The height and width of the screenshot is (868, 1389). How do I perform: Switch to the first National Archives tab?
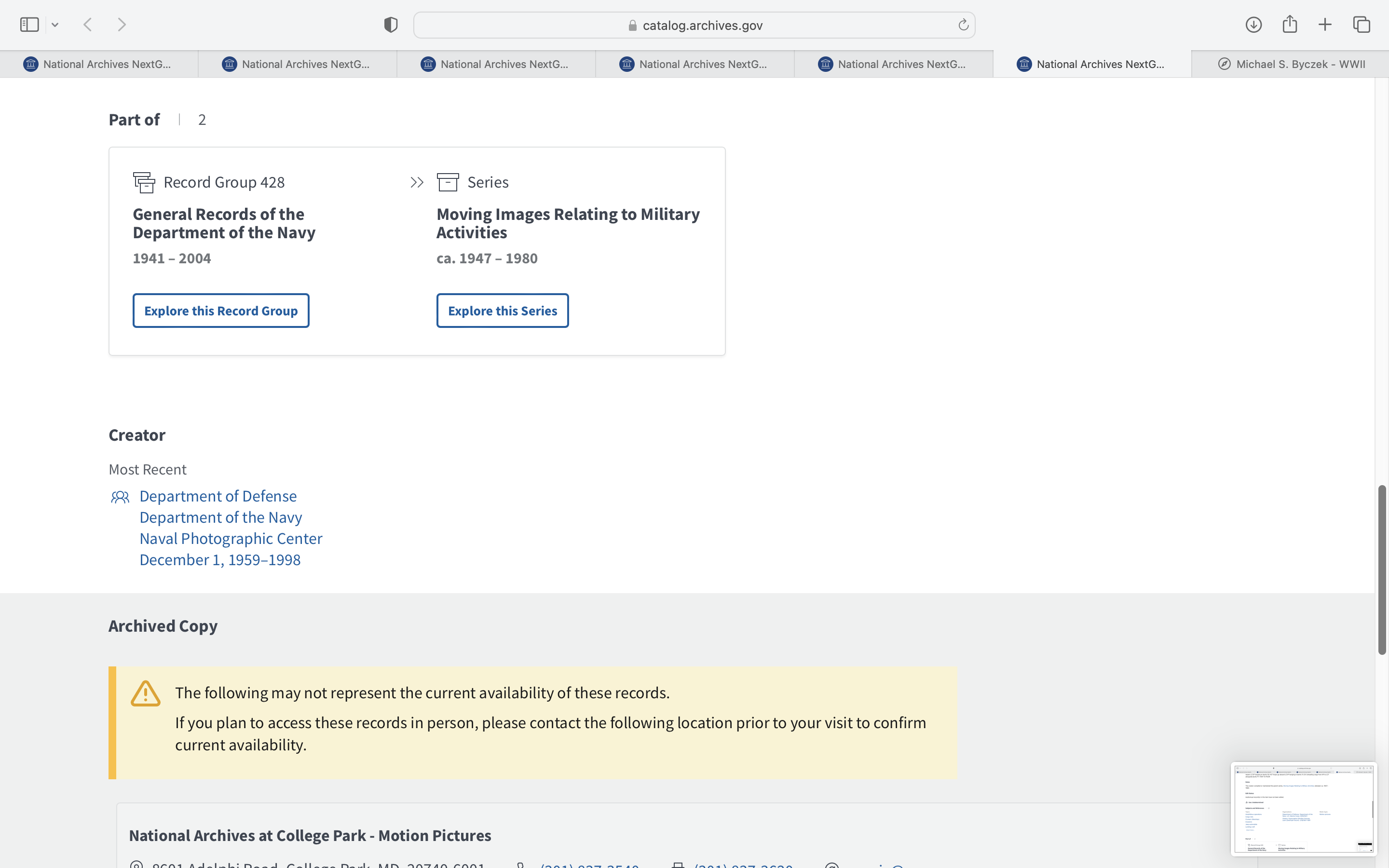pyautogui.click(x=99, y=64)
